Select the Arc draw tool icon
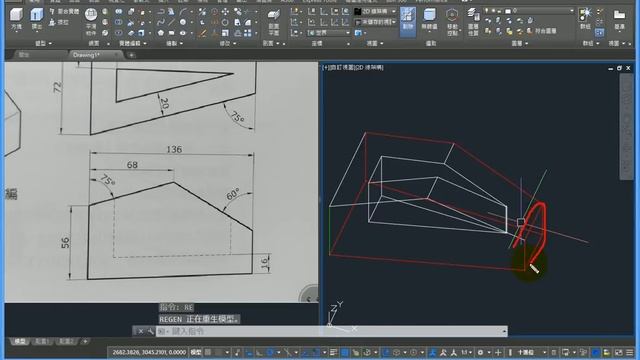 click(x=182, y=12)
